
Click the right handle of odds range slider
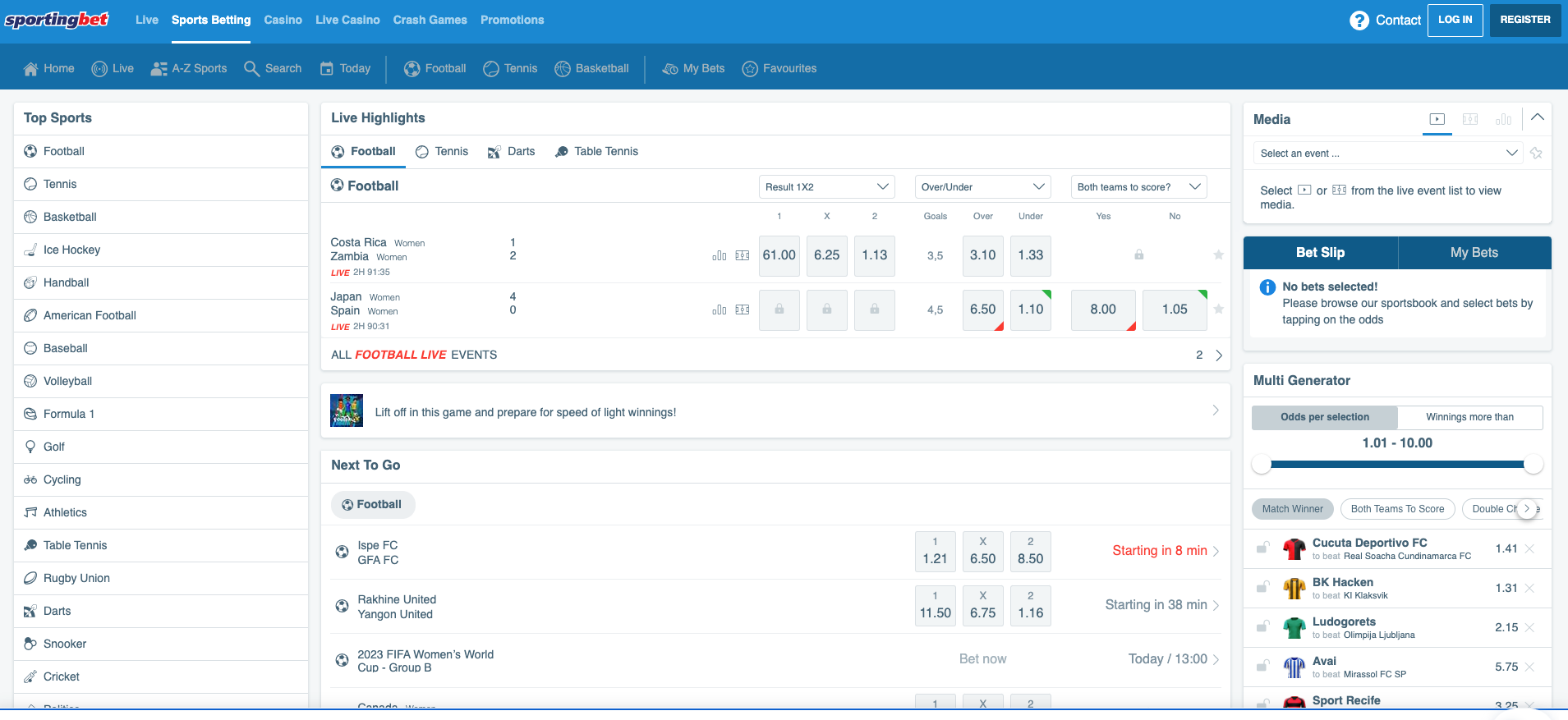pos(1533,465)
